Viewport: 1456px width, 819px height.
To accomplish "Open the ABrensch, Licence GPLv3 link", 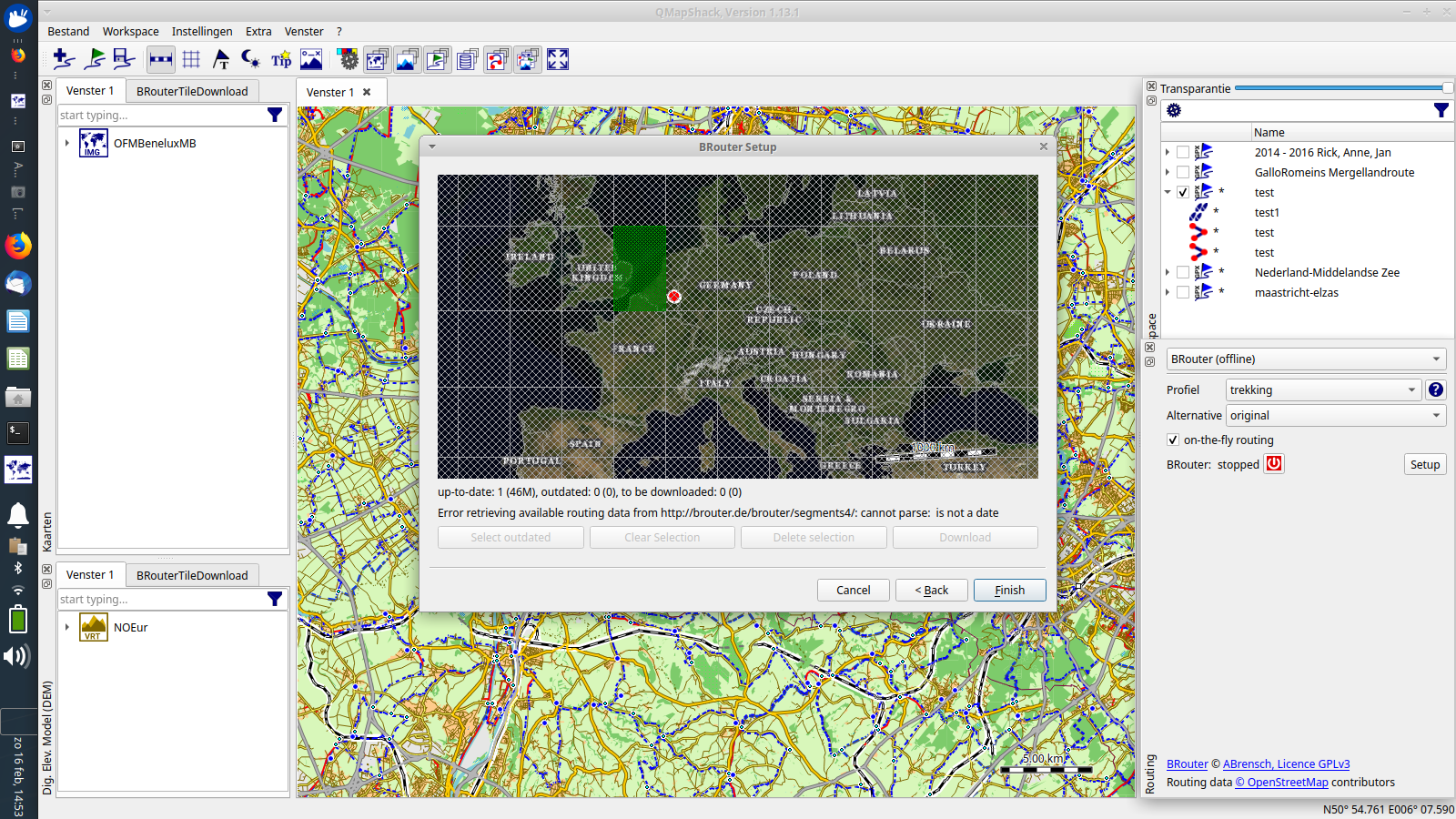I will 1286,763.
